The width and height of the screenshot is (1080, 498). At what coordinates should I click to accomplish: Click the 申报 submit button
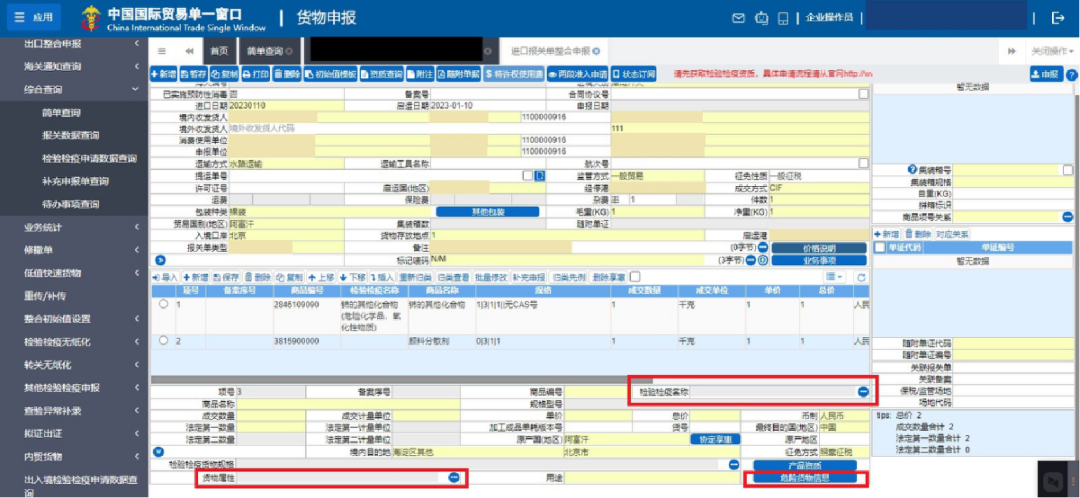point(1046,74)
